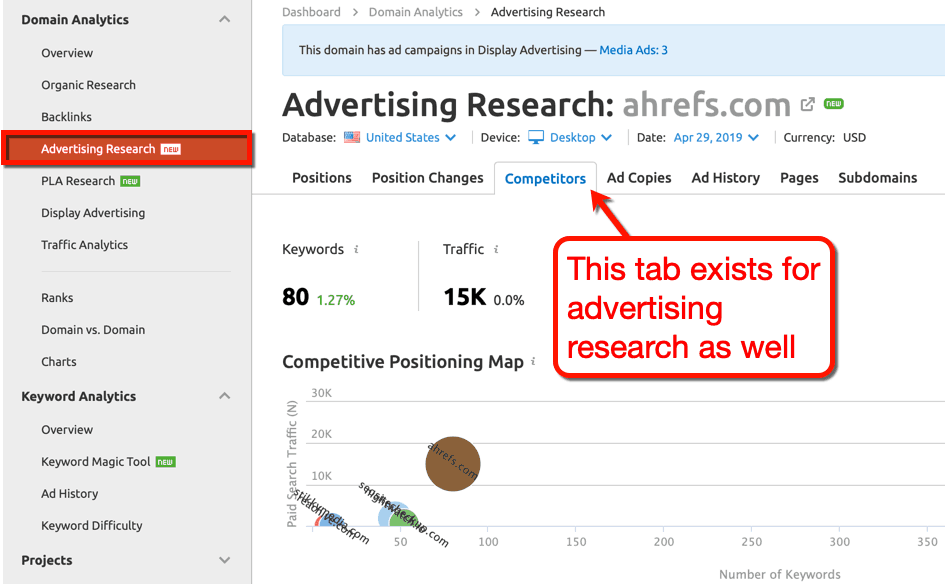Select Keyword Difficulty in the sidebar
The image size is (945, 584).
pyautogui.click(x=93, y=525)
